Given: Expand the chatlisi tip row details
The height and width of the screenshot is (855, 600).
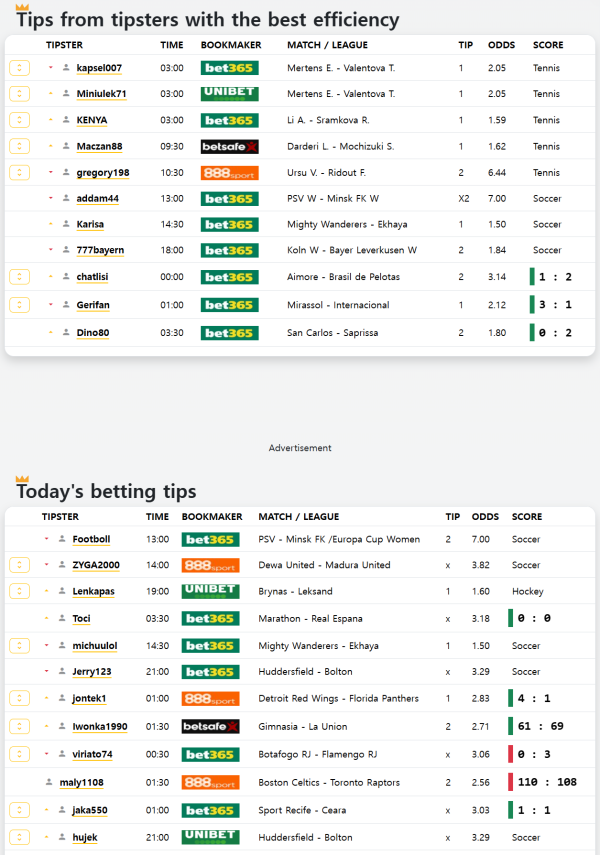Looking at the screenshot, I should click(x=19, y=277).
